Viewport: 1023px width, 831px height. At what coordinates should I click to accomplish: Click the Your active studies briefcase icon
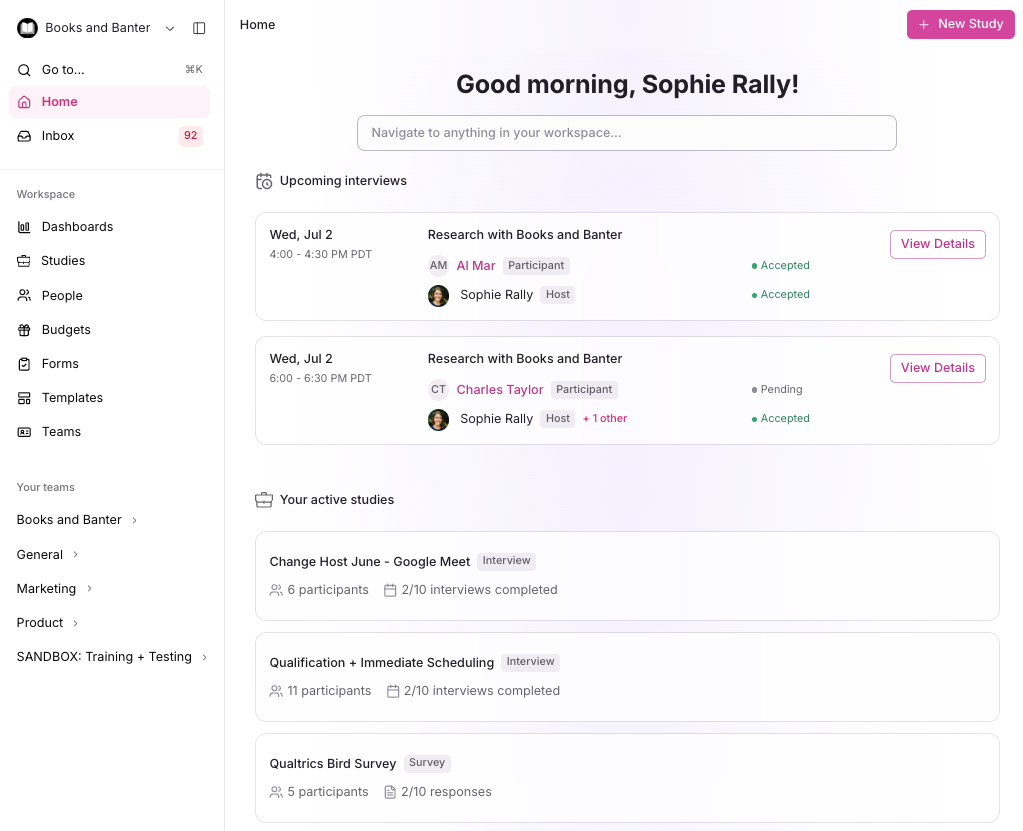(264, 500)
